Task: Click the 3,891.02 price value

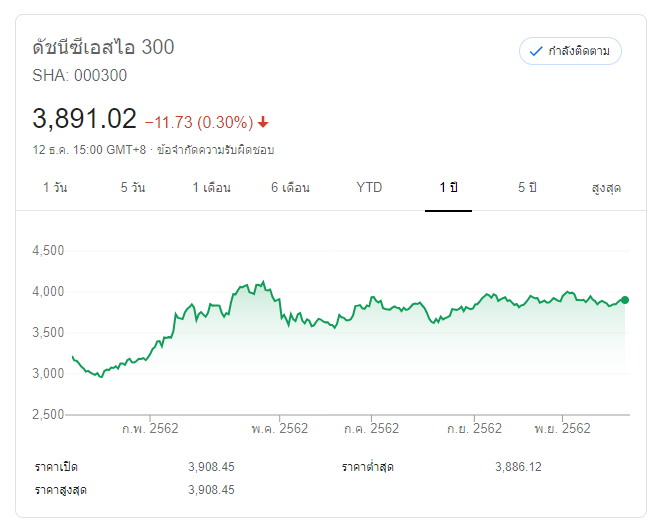Action: (x=84, y=119)
